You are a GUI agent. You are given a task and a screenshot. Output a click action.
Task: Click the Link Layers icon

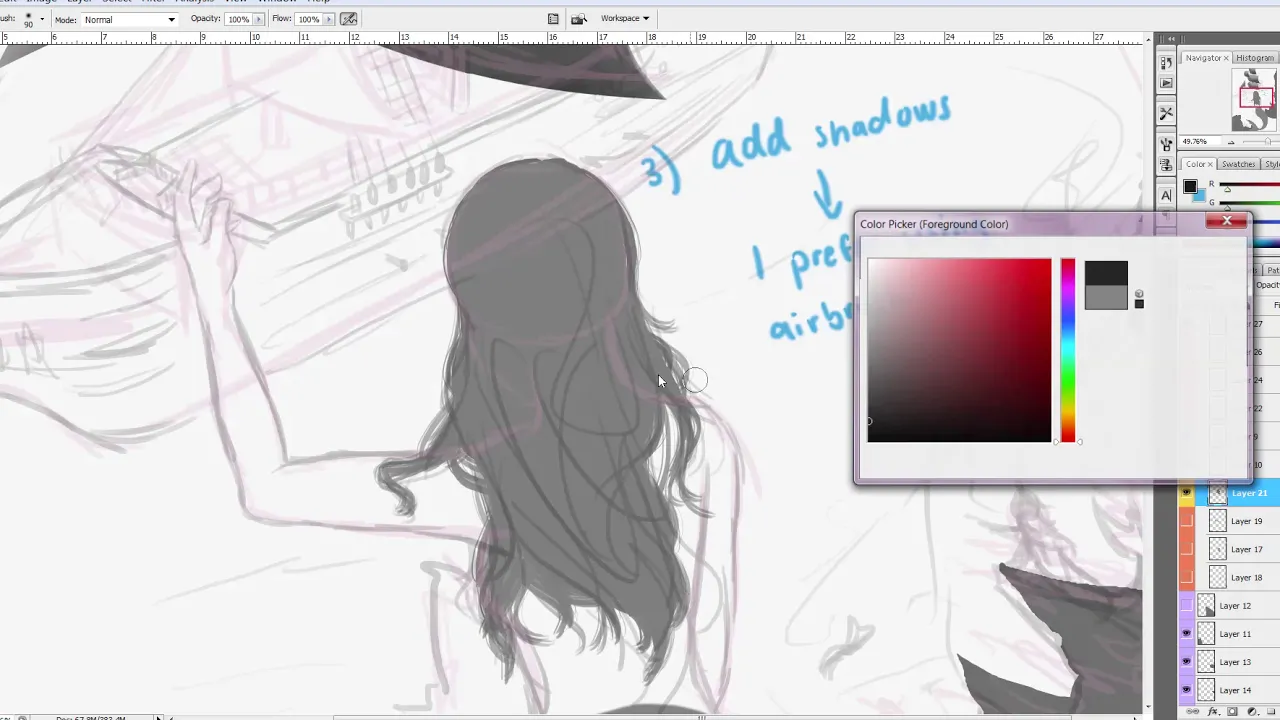click(1192, 711)
